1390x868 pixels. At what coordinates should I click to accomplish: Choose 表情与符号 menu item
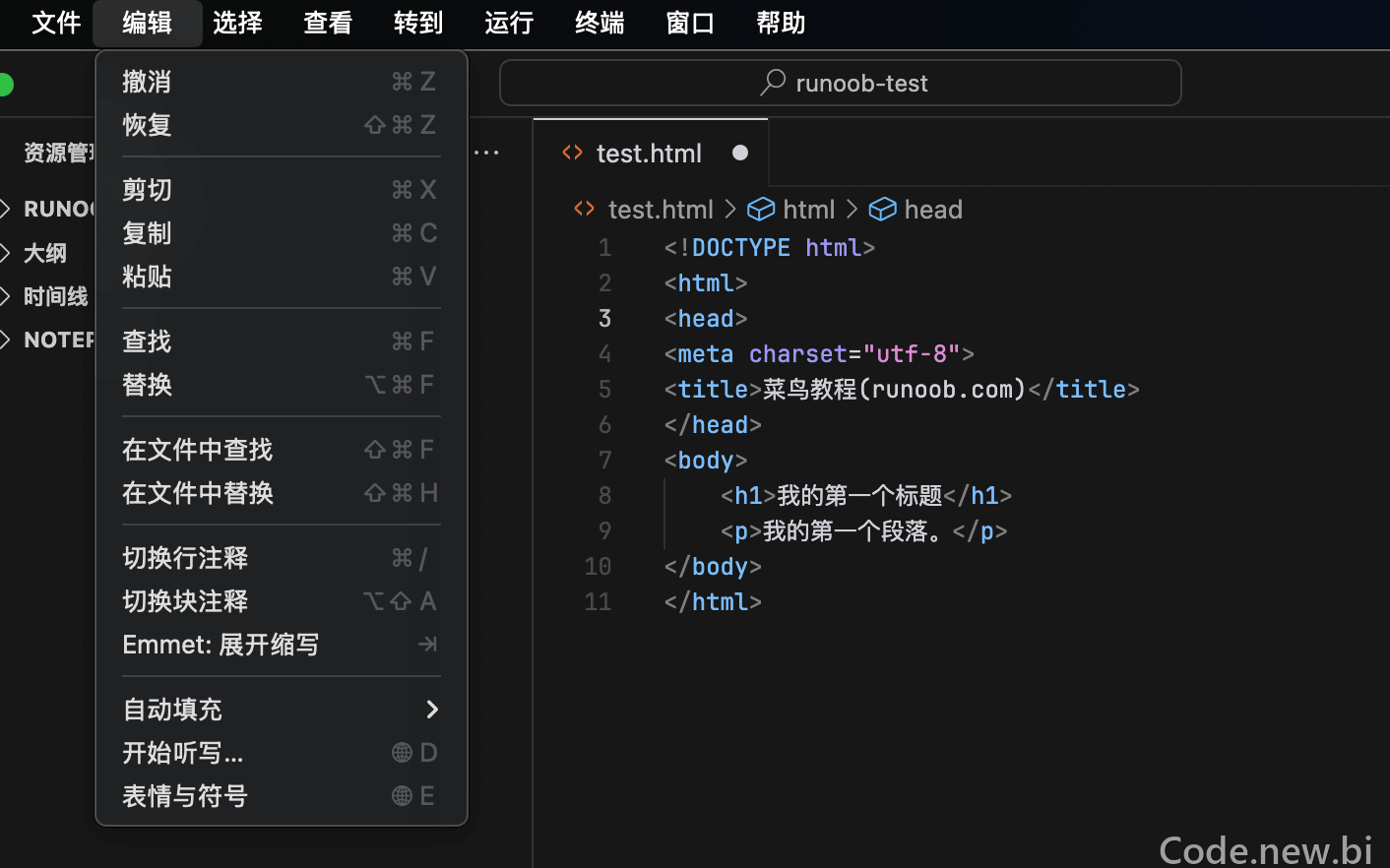click(x=281, y=796)
